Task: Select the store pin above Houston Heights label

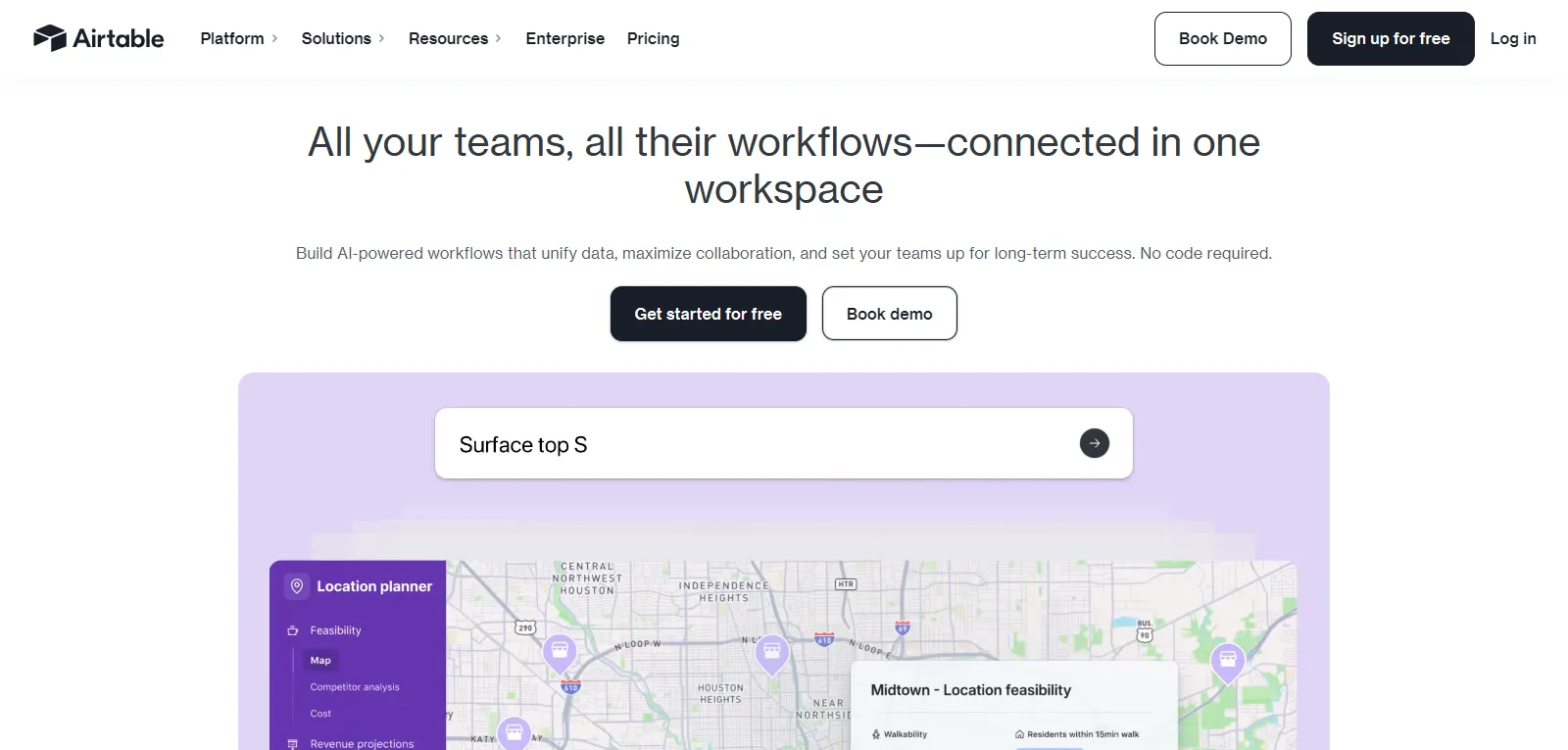Action: [x=772, y=653]
